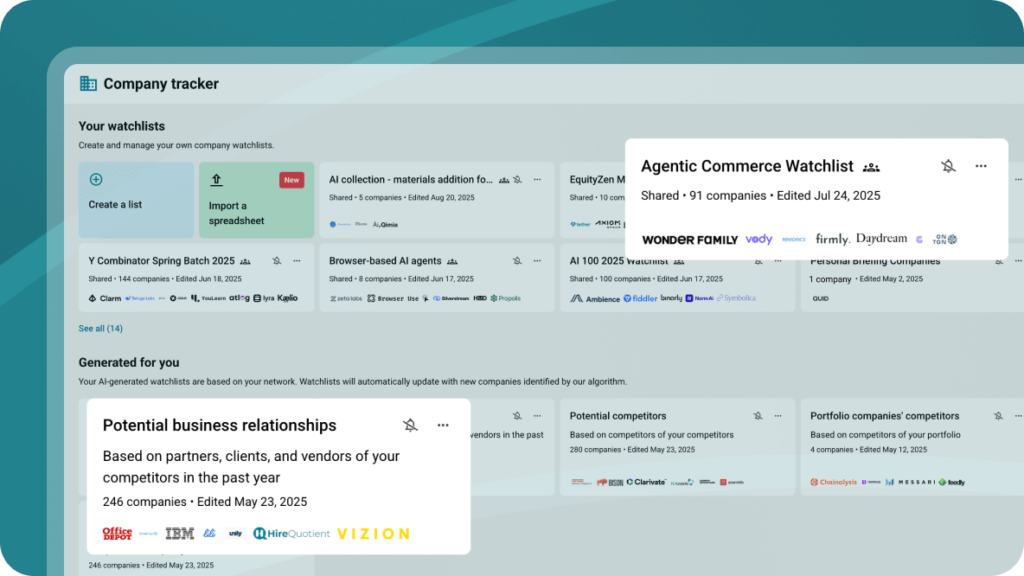Click the upload icon on Import a spreadsheet
The height and width of the screenshot is (576, 1024).
pyautogui.click(x=216, y=180)
